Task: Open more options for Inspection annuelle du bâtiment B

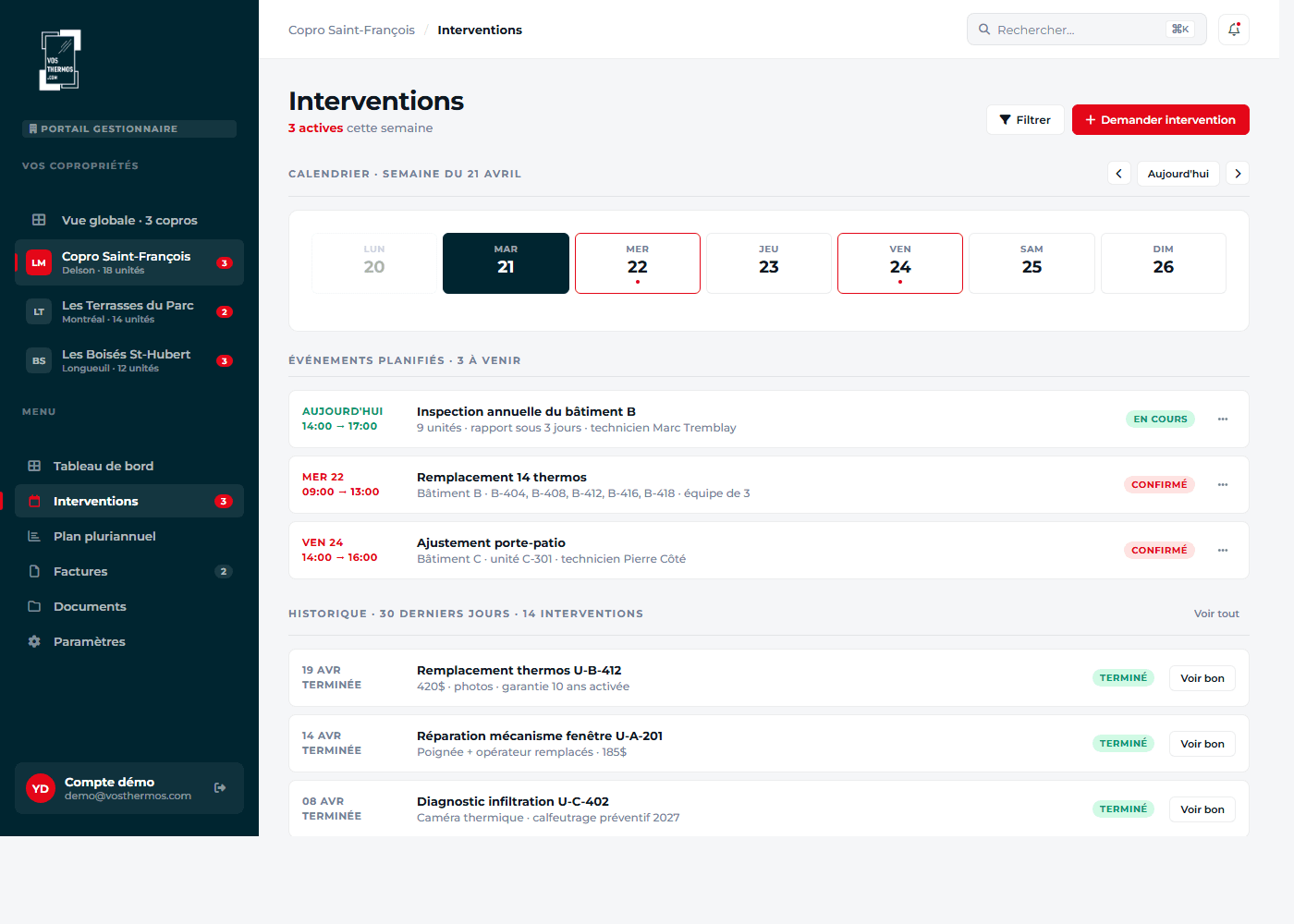Action: pos(1223,419)
